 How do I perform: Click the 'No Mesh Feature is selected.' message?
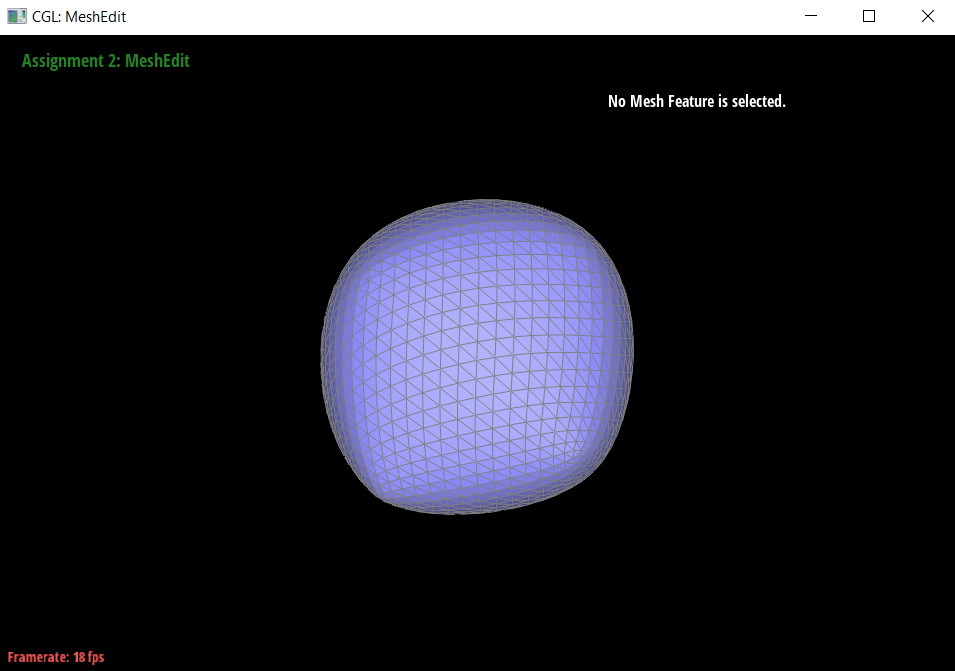697,101
